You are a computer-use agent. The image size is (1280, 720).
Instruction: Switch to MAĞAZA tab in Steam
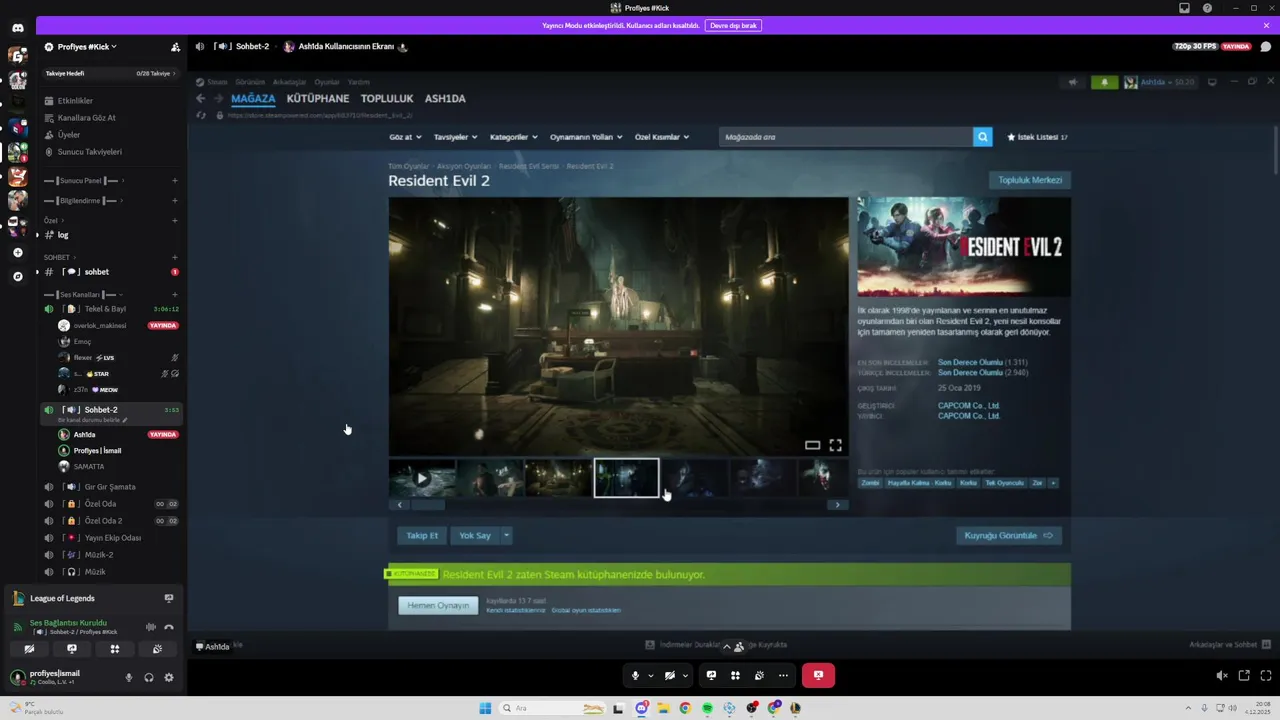click(x=253, y=98)
